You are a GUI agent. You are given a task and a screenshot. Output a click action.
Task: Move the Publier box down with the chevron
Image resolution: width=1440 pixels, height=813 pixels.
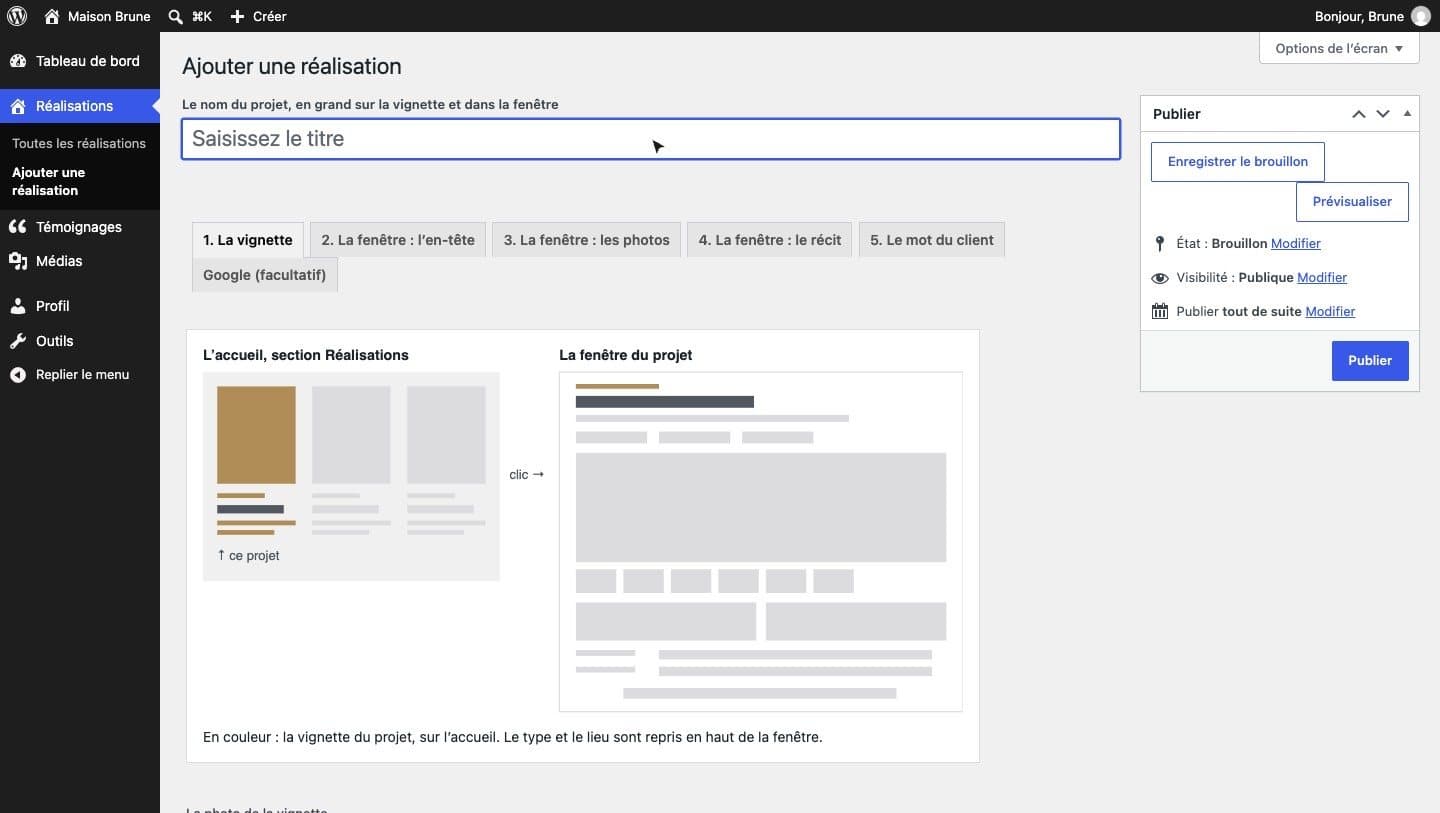[x=1383, y=114]
